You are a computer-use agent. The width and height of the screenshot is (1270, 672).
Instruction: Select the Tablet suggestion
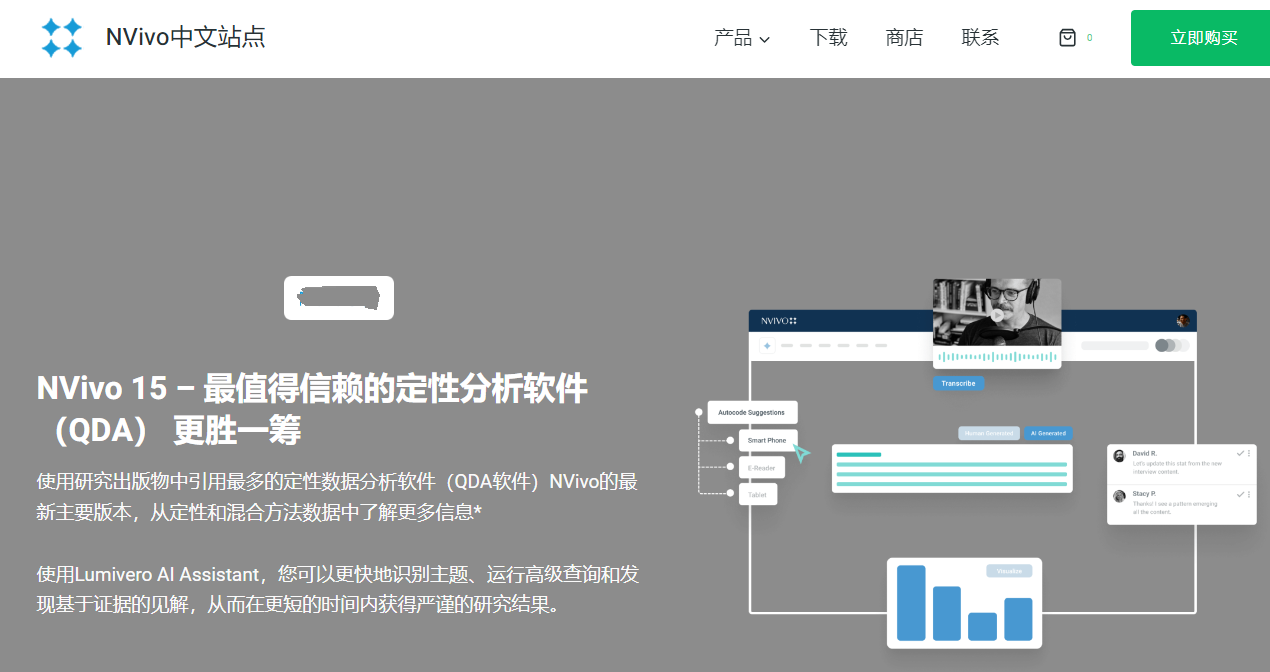tap(758, 494)
